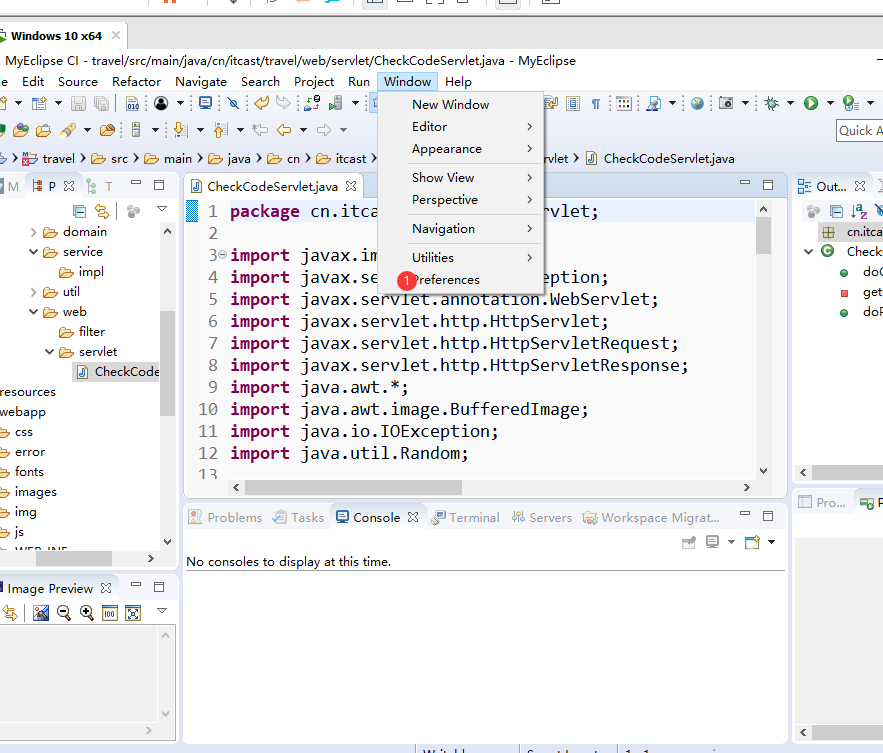Click the block selection mode icon
883x753 pixels.
pos(573,104)
